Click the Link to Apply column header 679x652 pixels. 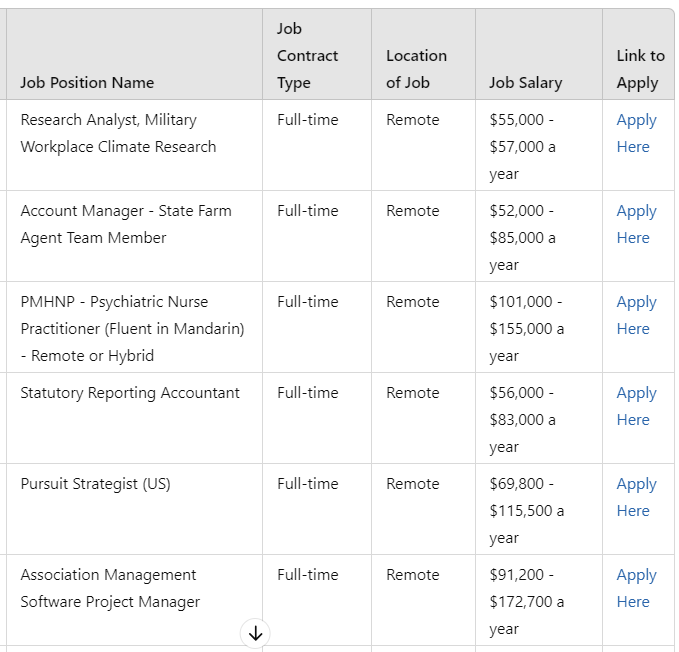pos(640,69)
